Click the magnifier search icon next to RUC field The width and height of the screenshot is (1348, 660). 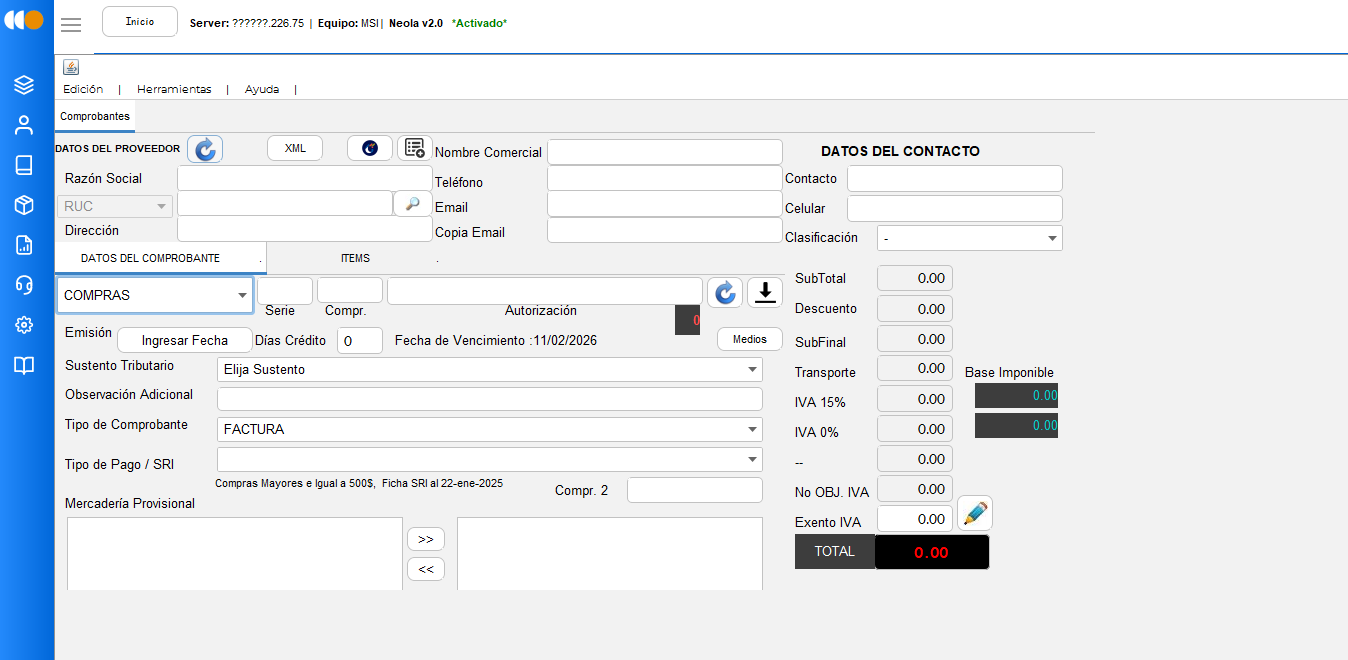(412, 203)
